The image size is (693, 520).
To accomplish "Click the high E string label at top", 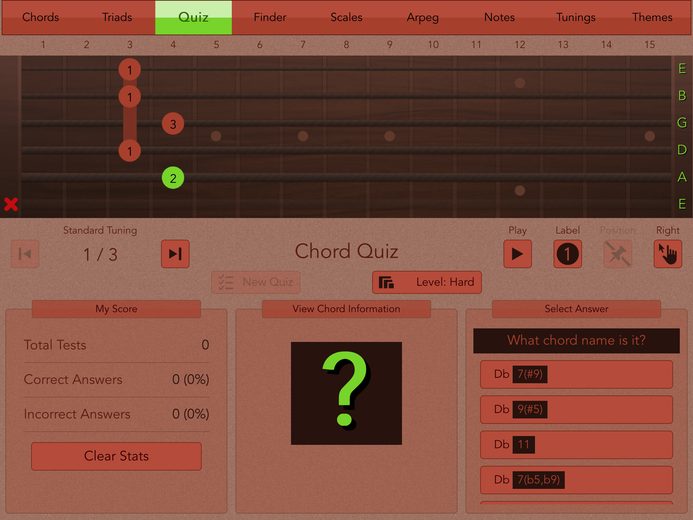I will pyautogui.click(x=682, y=68).
